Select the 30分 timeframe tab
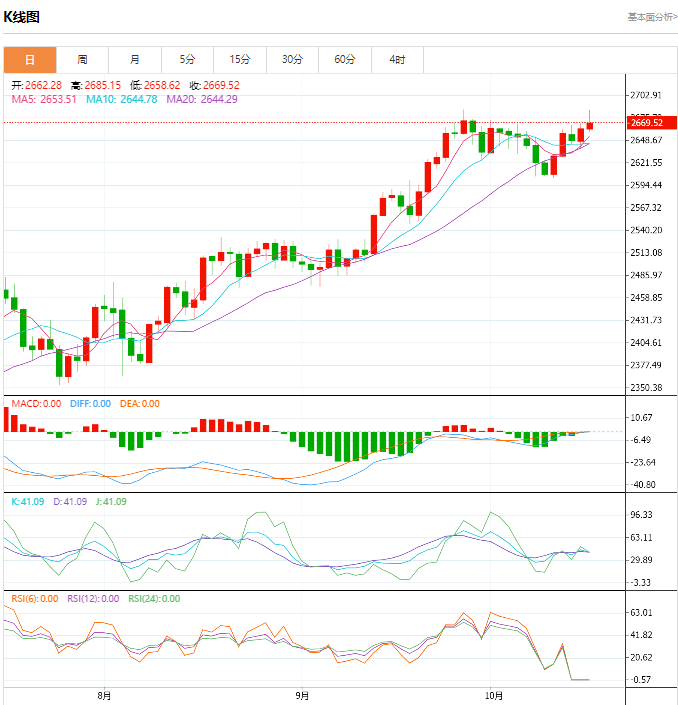This screenshot has width=678, height=705. click(292, 60)
